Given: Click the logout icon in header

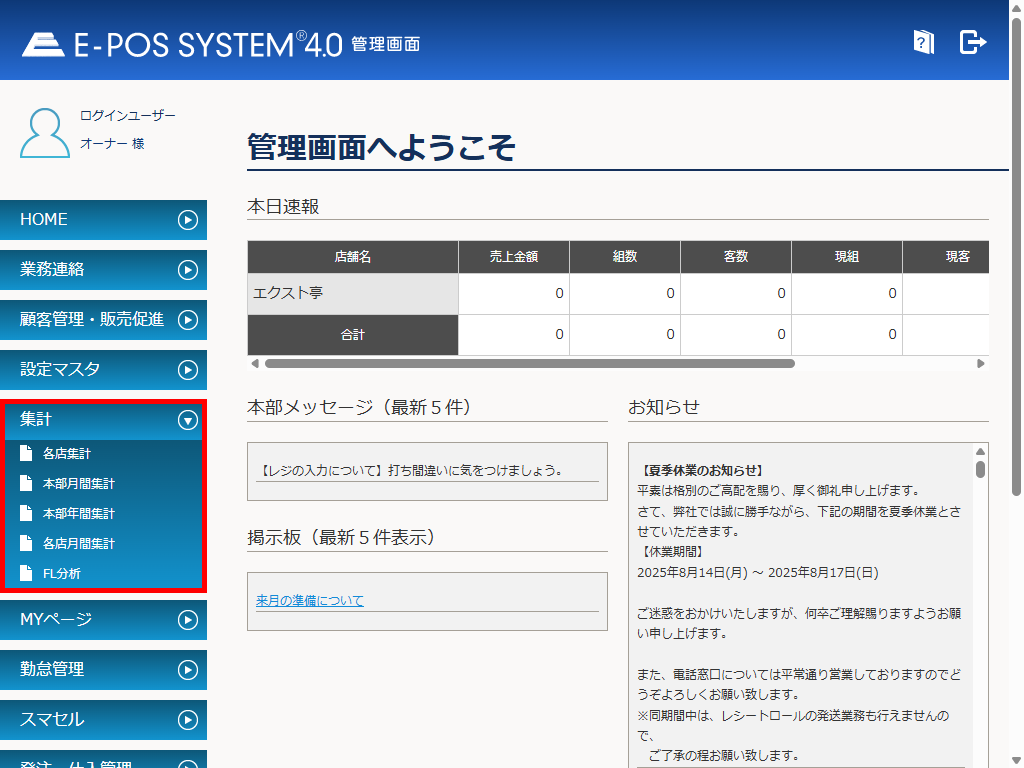Looking at the screenshot, I should (x=972, y=42).
